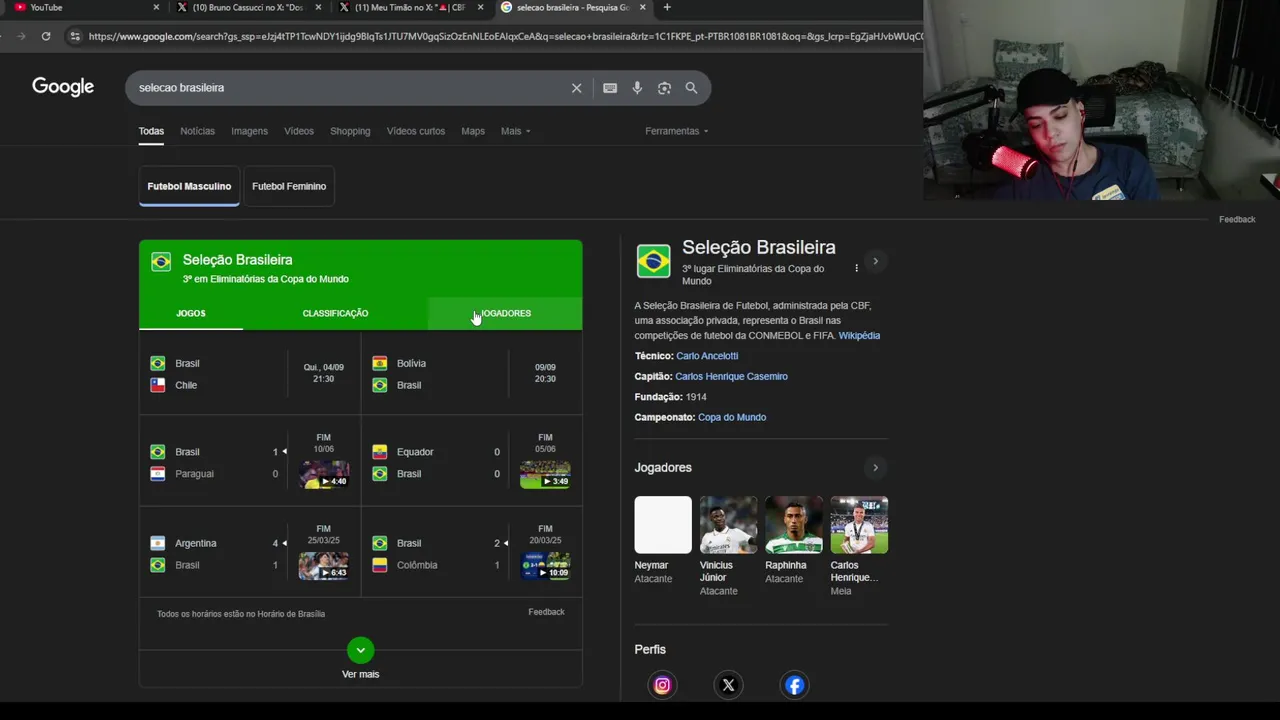The height and width of the screenshot is (720, 1280).
Task: Click Feedback below the matches card
Action: pyautogui.click(x=546, y=612)
